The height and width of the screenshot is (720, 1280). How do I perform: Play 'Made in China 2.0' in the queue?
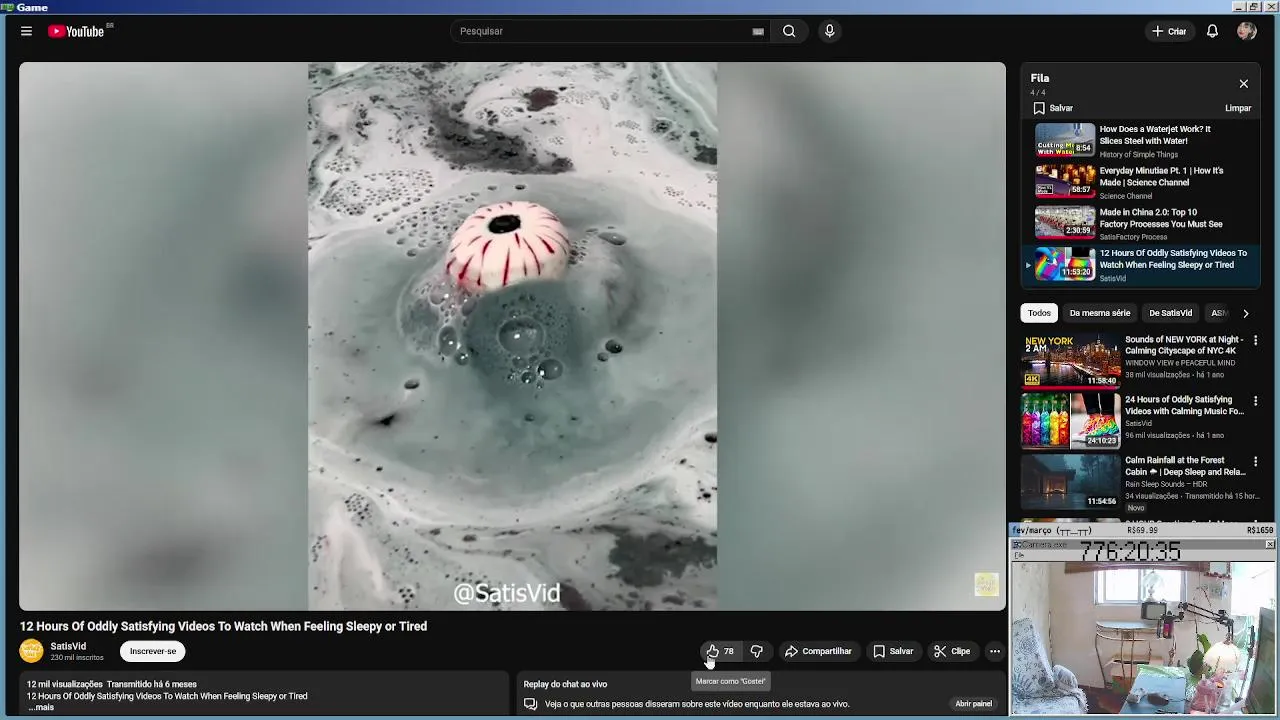[x=1141, y=223]
